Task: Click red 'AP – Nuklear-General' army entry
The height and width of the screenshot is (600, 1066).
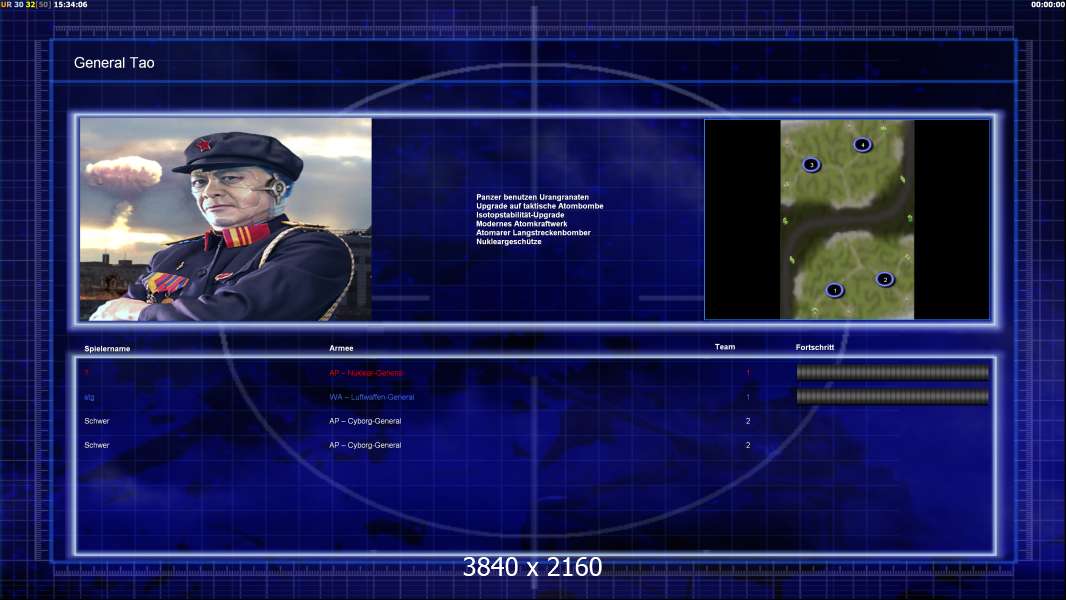Action: tap(366, 372)
